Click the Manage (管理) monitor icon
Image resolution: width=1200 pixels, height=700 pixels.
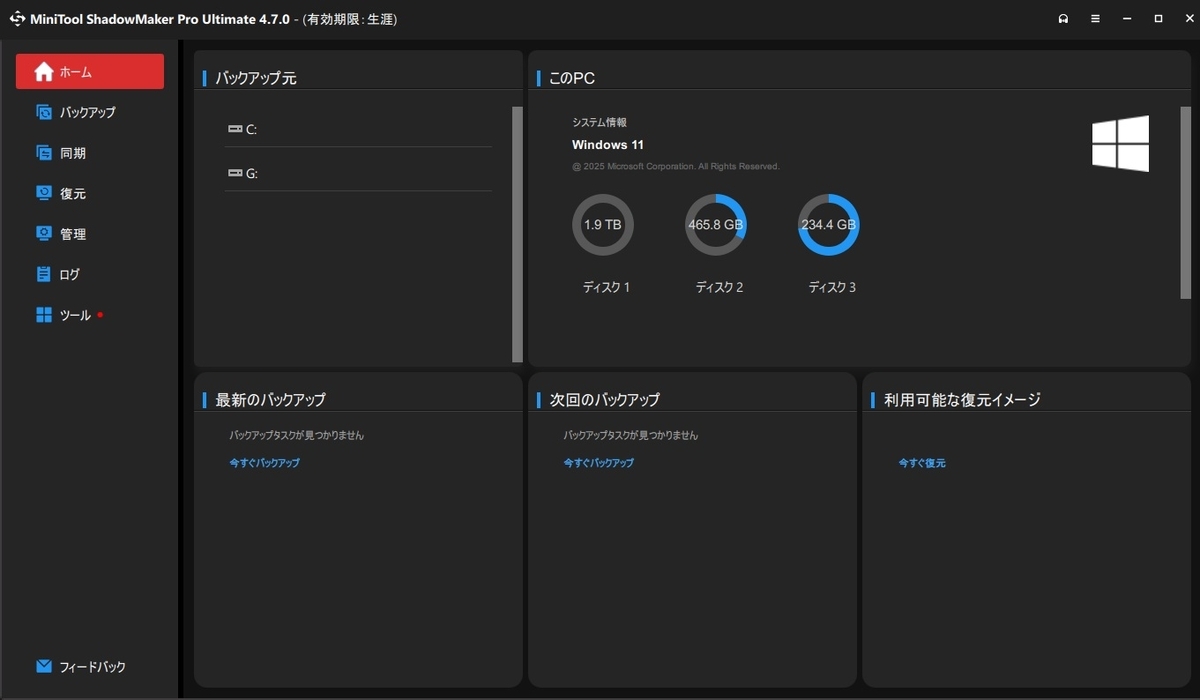(x=44, y=233)
